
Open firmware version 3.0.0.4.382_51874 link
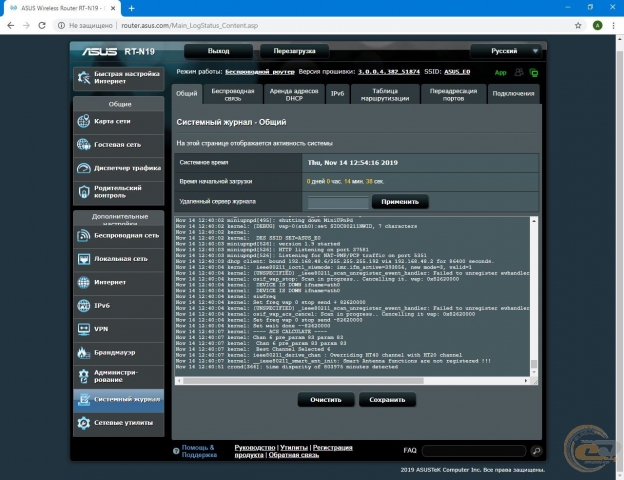point(389,72)
